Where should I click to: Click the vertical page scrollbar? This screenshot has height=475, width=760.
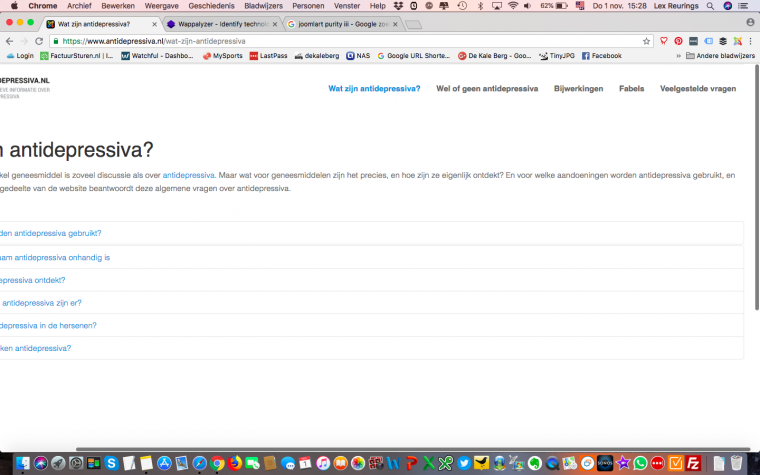[x=757, y=188]
